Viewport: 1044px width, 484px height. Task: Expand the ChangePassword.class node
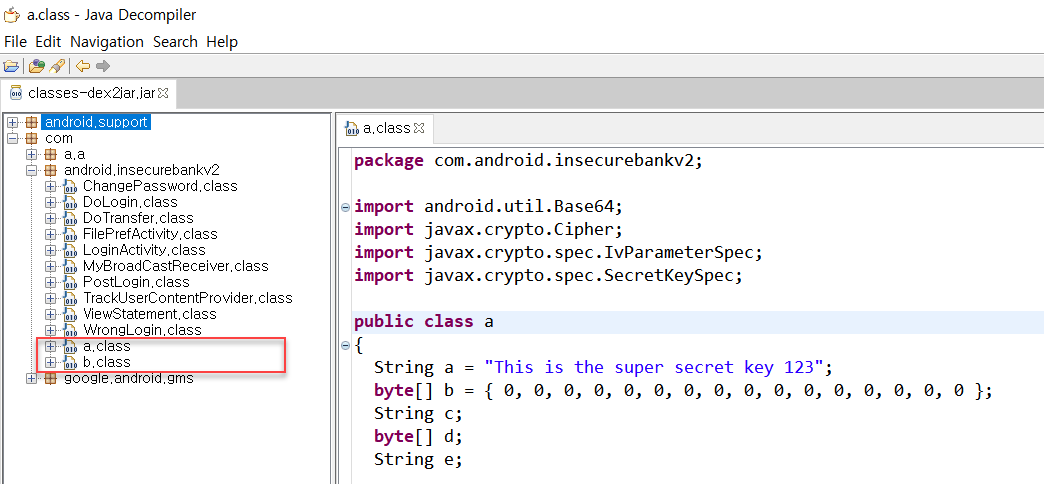point(51,186)
